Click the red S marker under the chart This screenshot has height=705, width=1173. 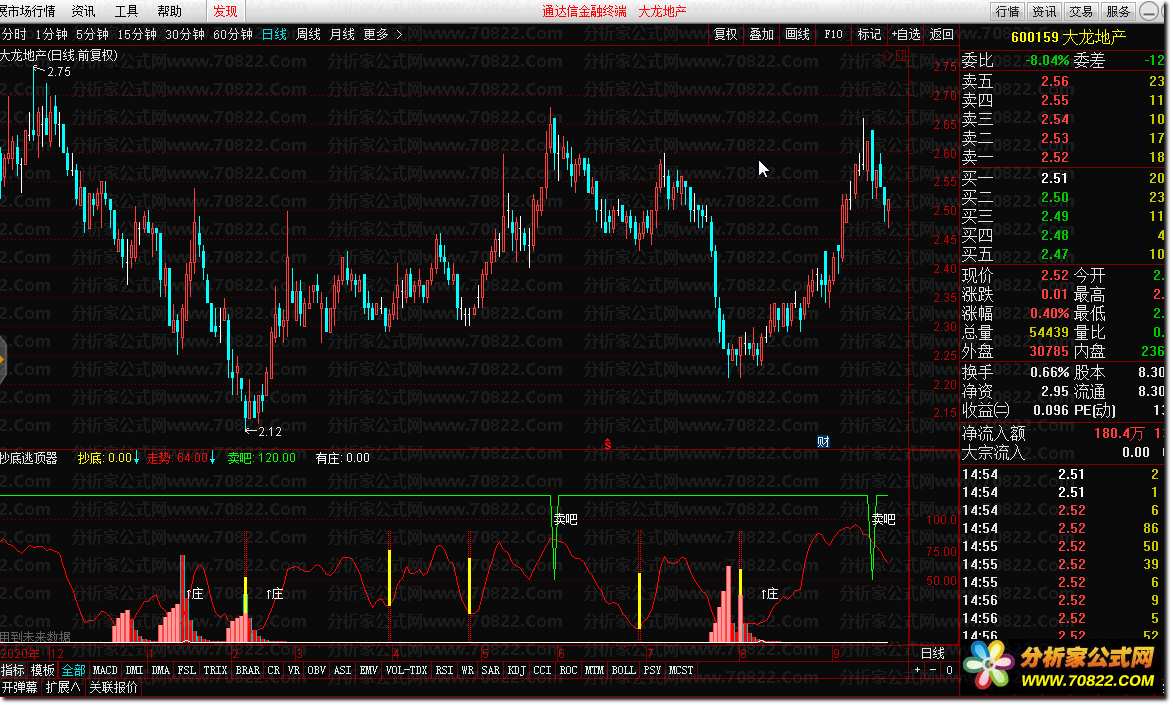click(607, 444)
